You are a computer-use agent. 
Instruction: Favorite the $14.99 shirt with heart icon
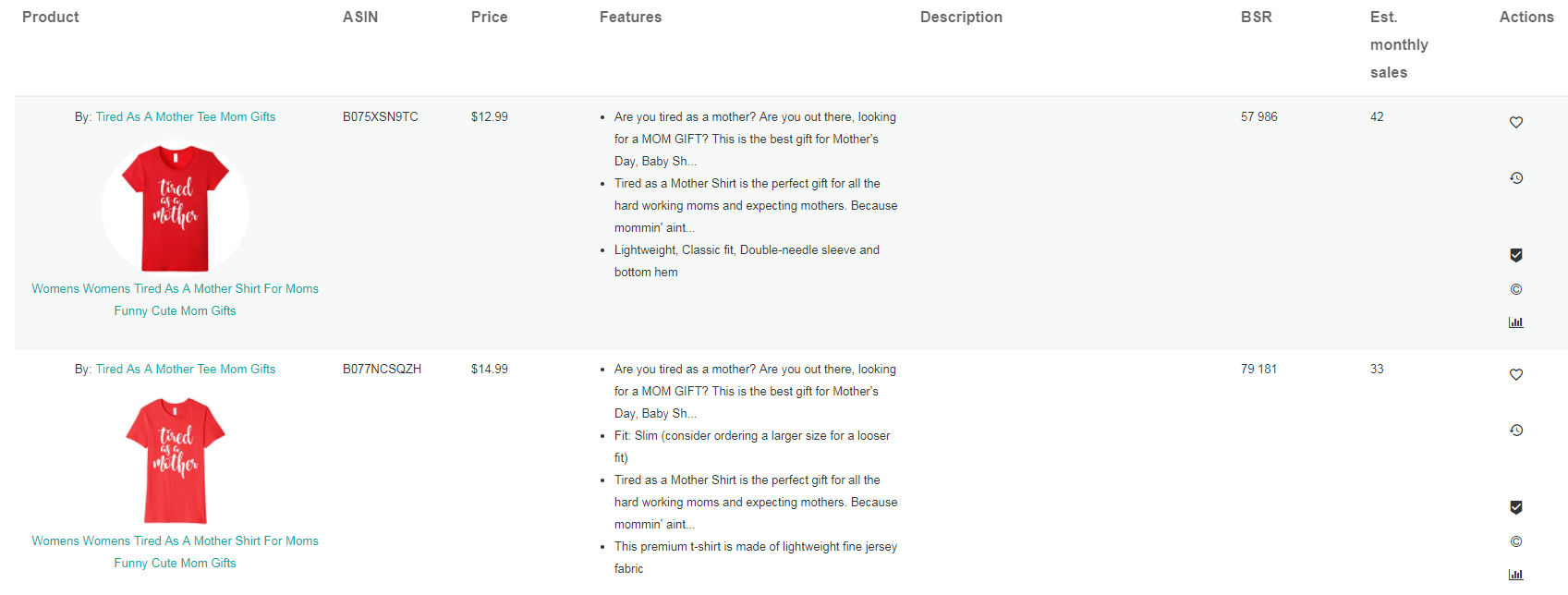click(x=1515, y=374)
